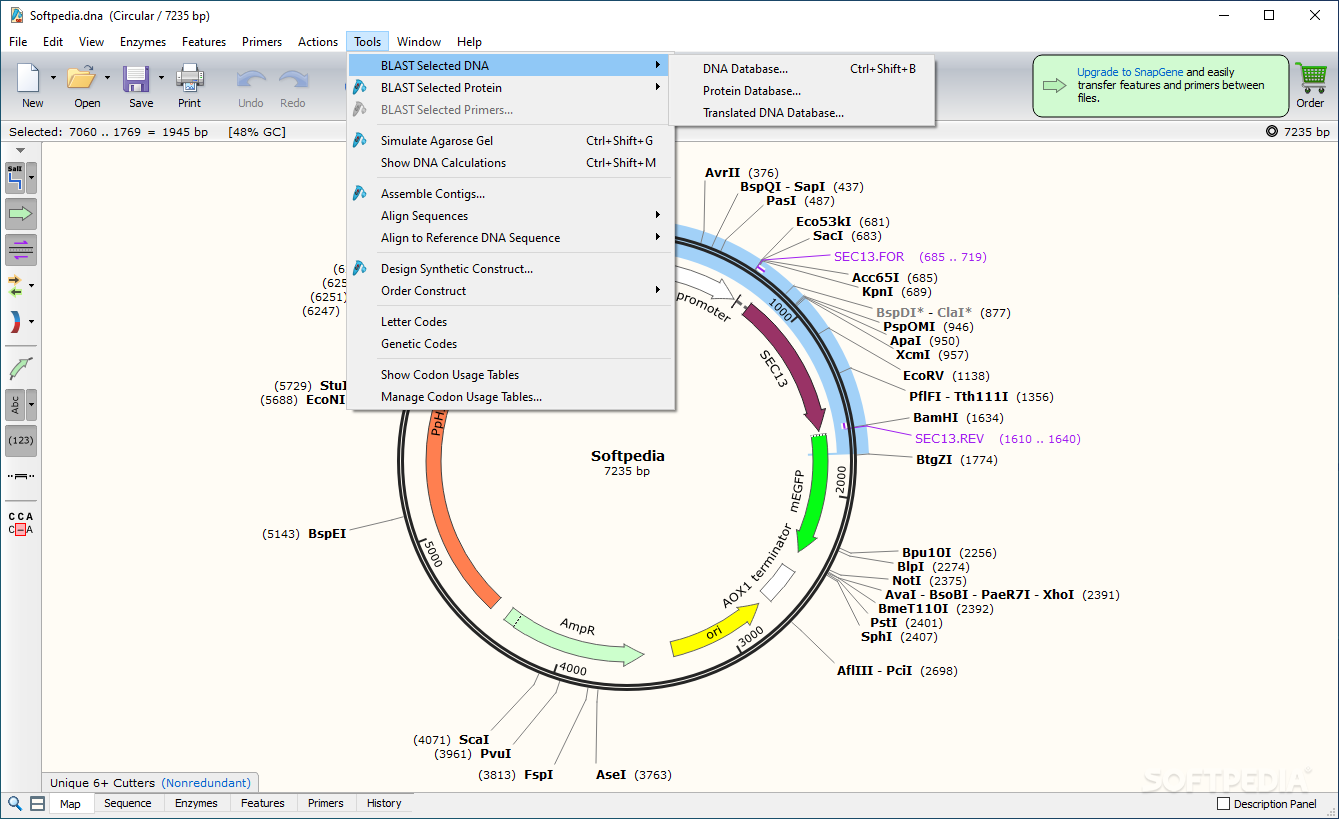Open dropdown arrow next to New button
This screenshot has height=819, width=1339.
coord(53,77)
